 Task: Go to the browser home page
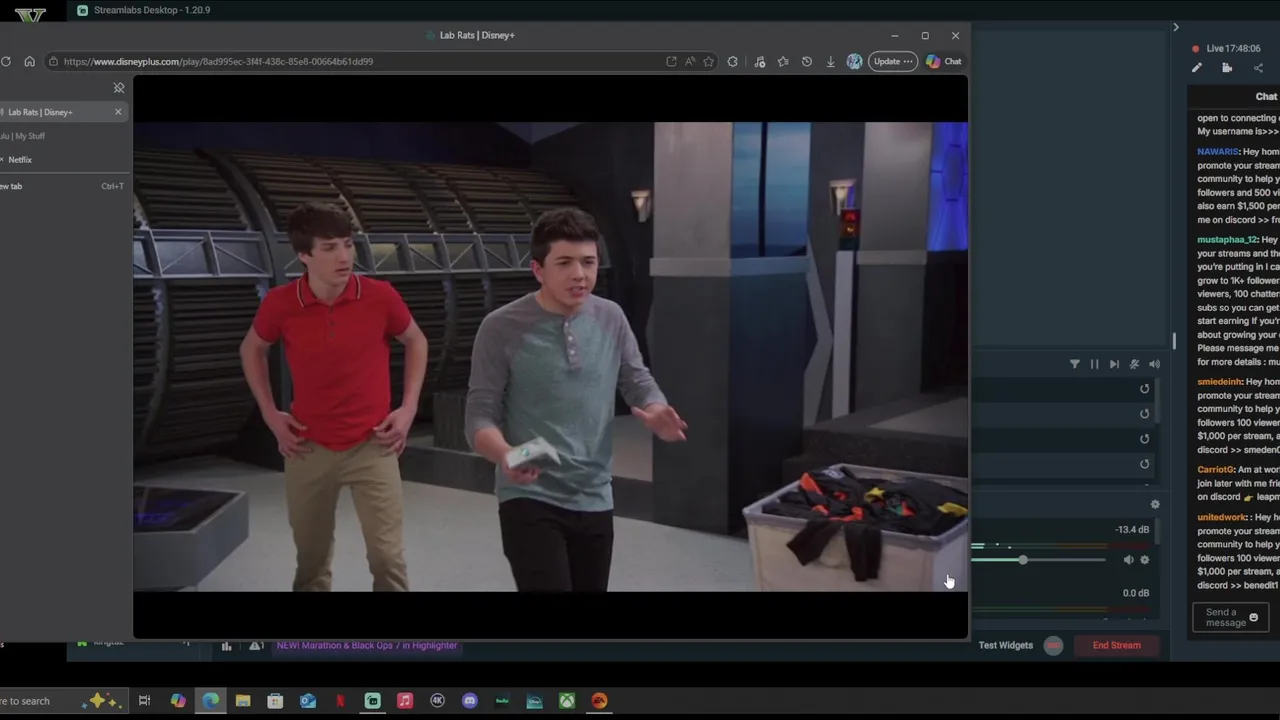(x=29, y=61)
